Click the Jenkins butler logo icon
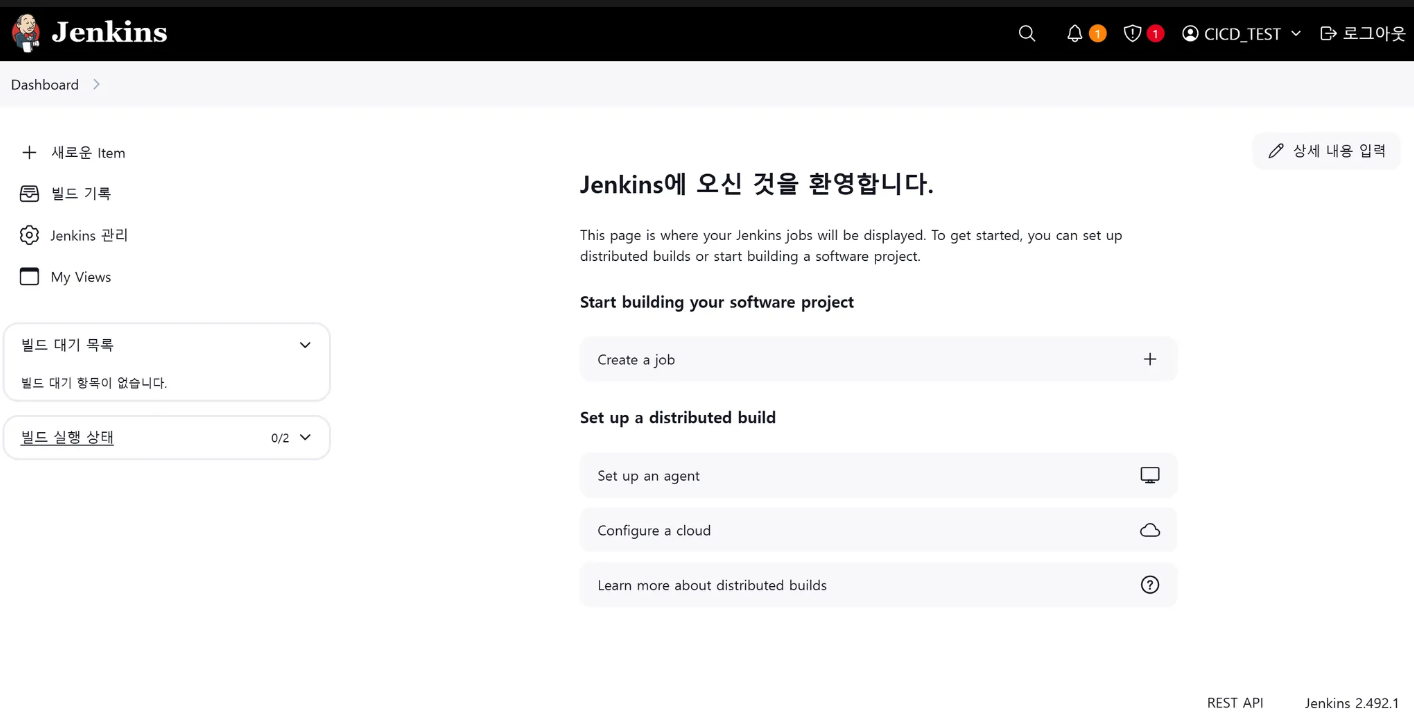 [x=27, y=33]
